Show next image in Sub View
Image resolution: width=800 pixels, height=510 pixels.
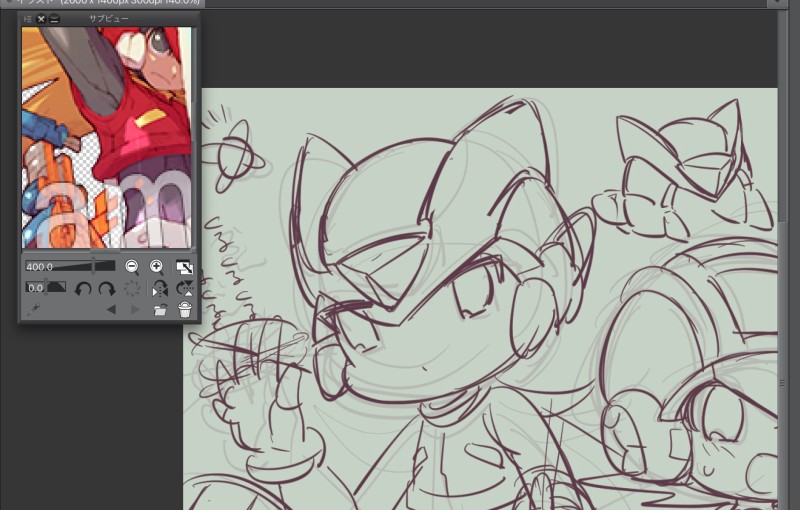coord(135,310)
